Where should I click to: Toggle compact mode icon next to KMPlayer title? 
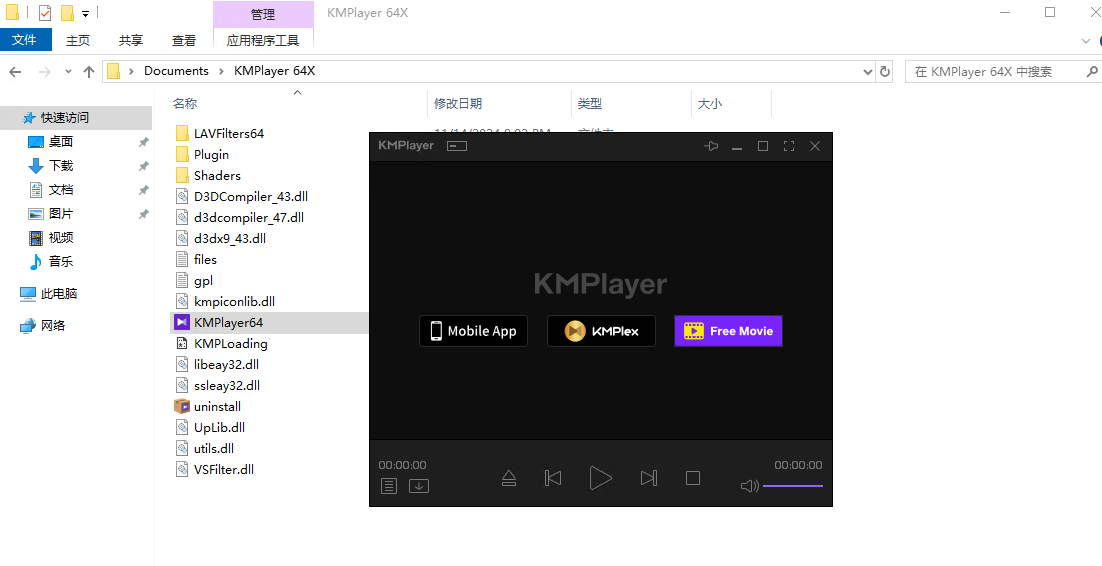click(458, 146)
